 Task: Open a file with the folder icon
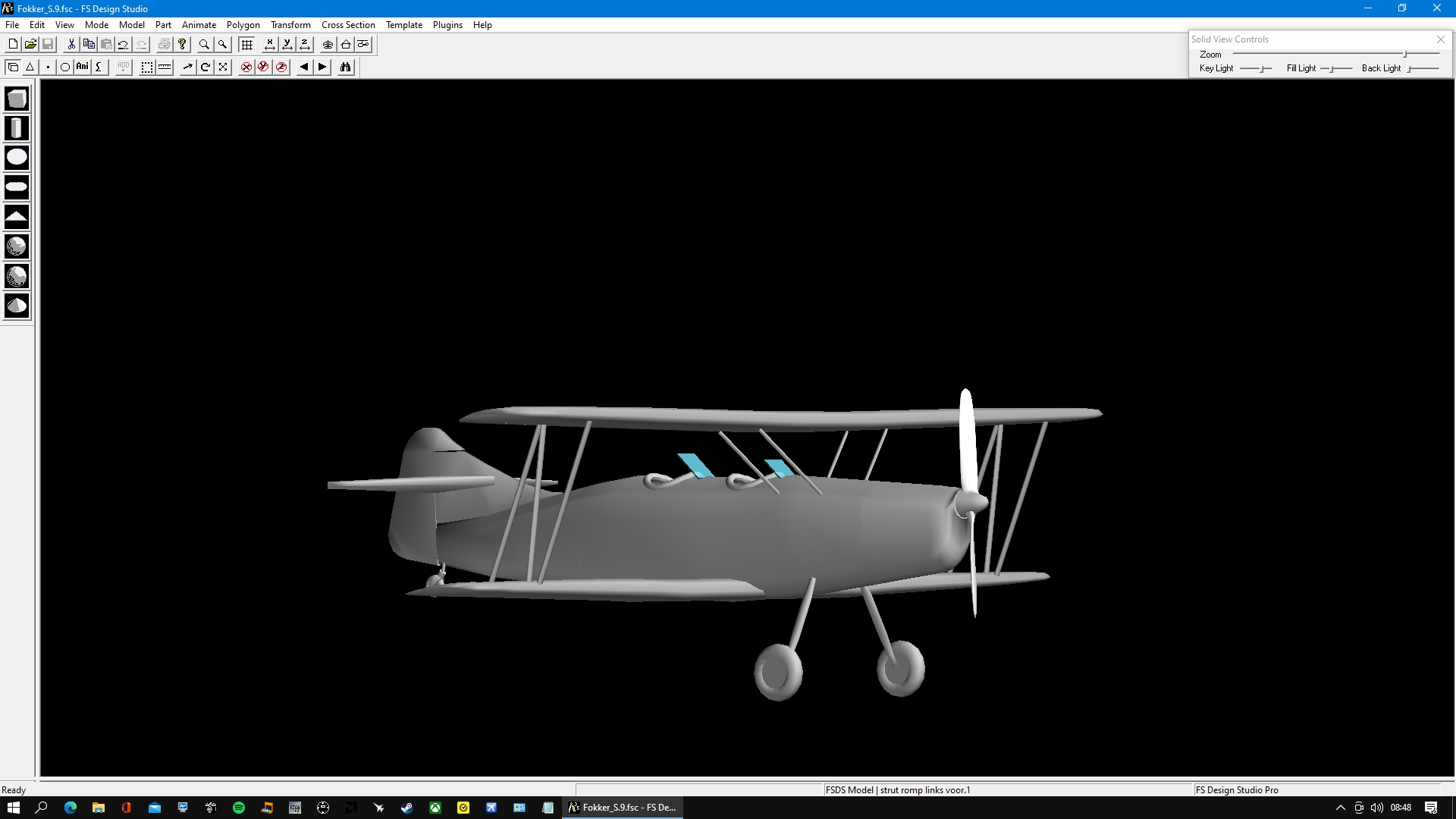[30, 45]
